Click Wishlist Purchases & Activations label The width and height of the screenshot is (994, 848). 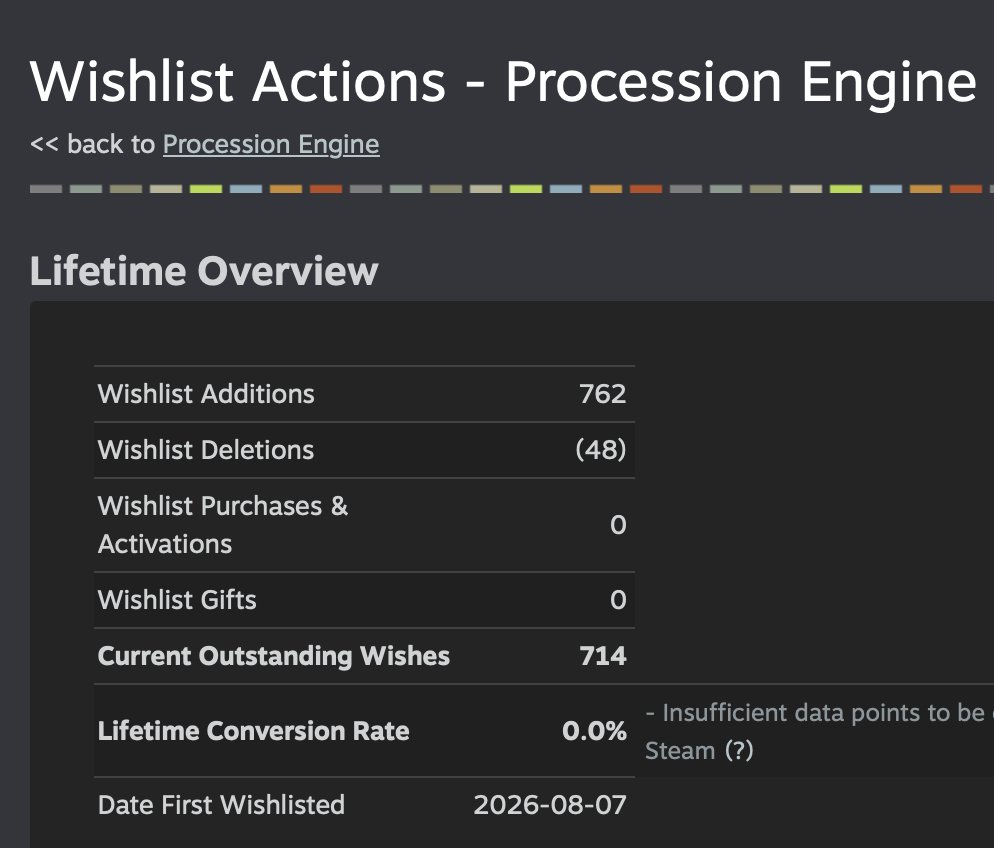[223, 525]
